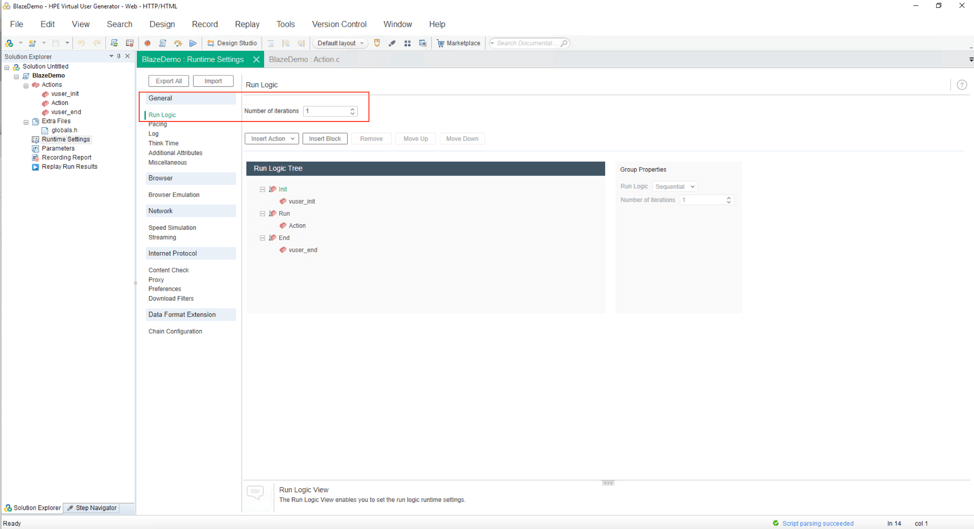Collapse the Run node in Run Logic Tree
Viewport: 974px width, 529px height.
(262, 214)
